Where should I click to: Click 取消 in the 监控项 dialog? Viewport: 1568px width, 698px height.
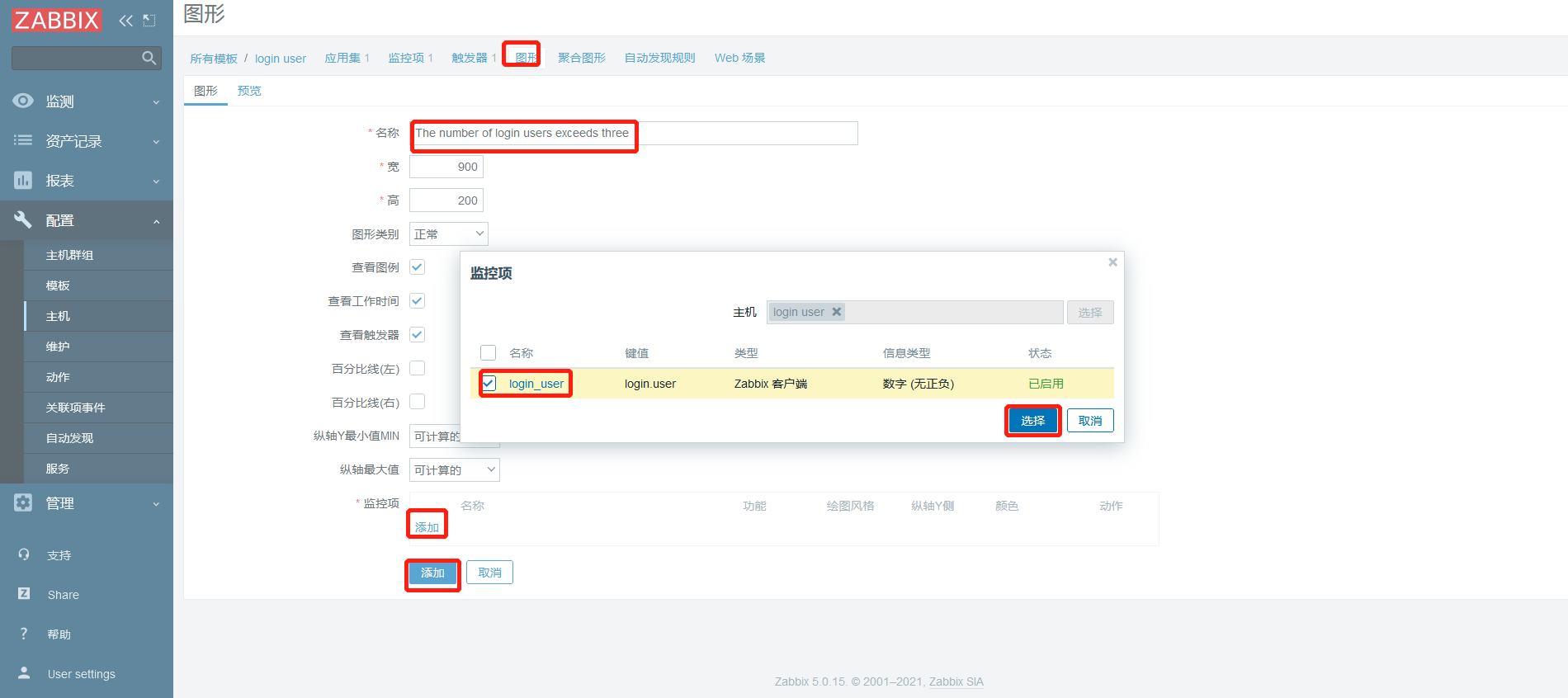(x=1090, y=421)
